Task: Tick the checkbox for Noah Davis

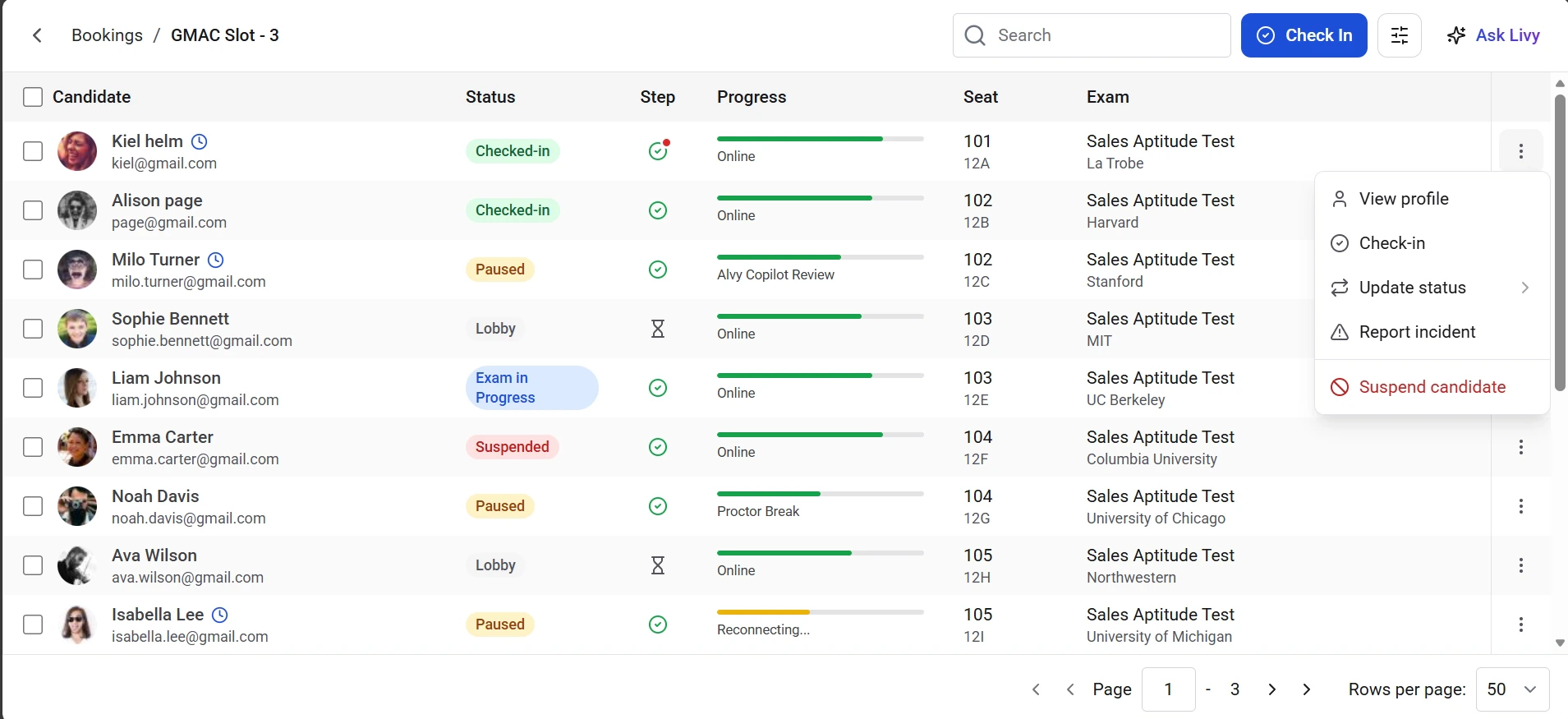Action: point(33,506)
